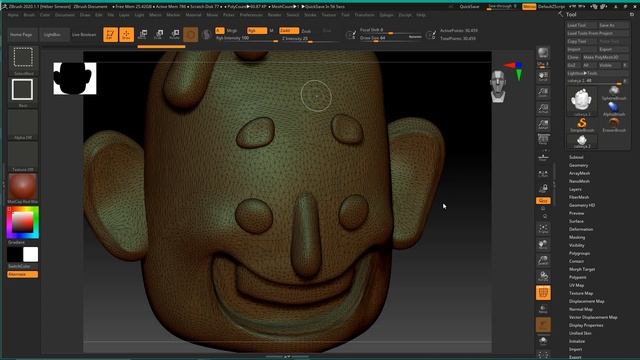Click the Frame mesh icon
This screenshot has width=640, height=360.
543,229
